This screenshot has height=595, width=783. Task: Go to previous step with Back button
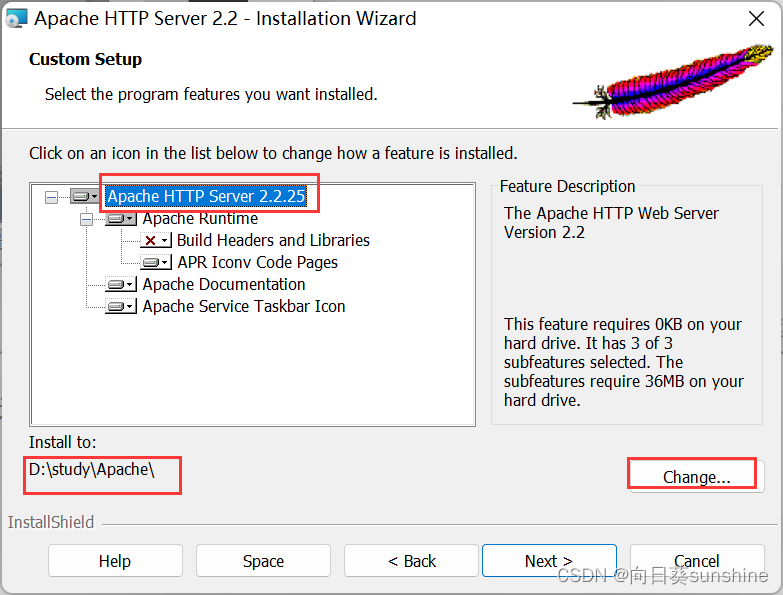pos(411,561)
